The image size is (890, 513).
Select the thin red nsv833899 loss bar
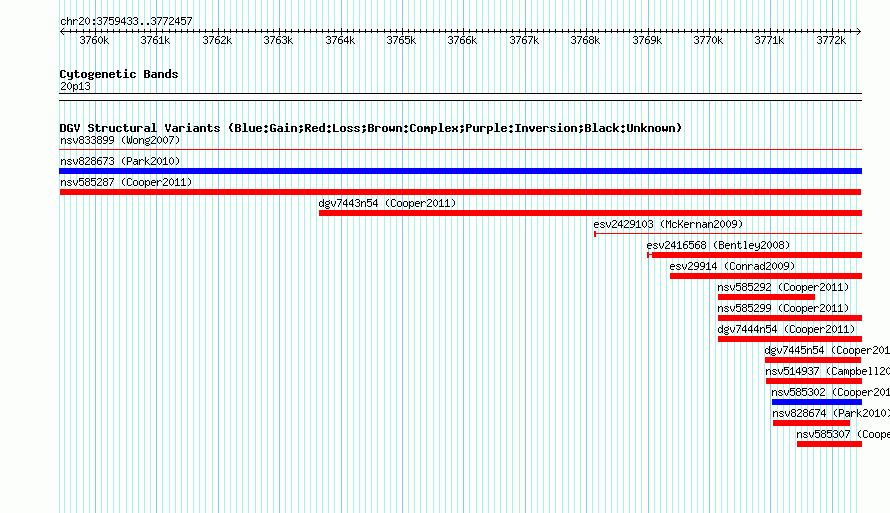coord(460,150)
